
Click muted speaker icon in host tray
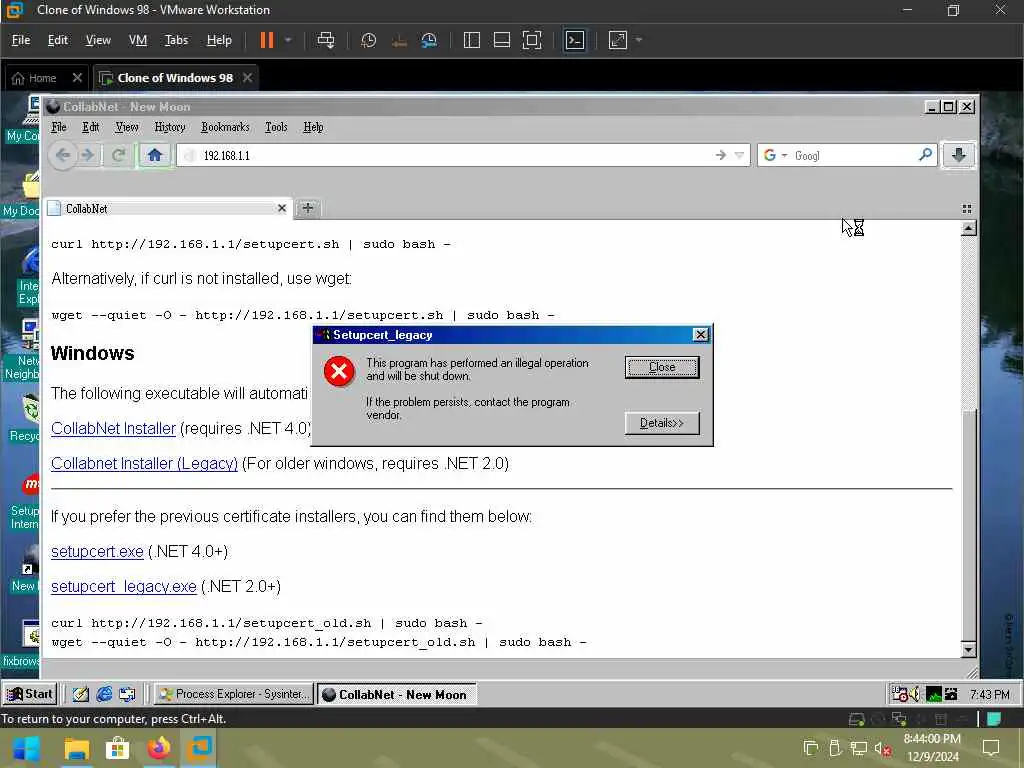point(883,748)
